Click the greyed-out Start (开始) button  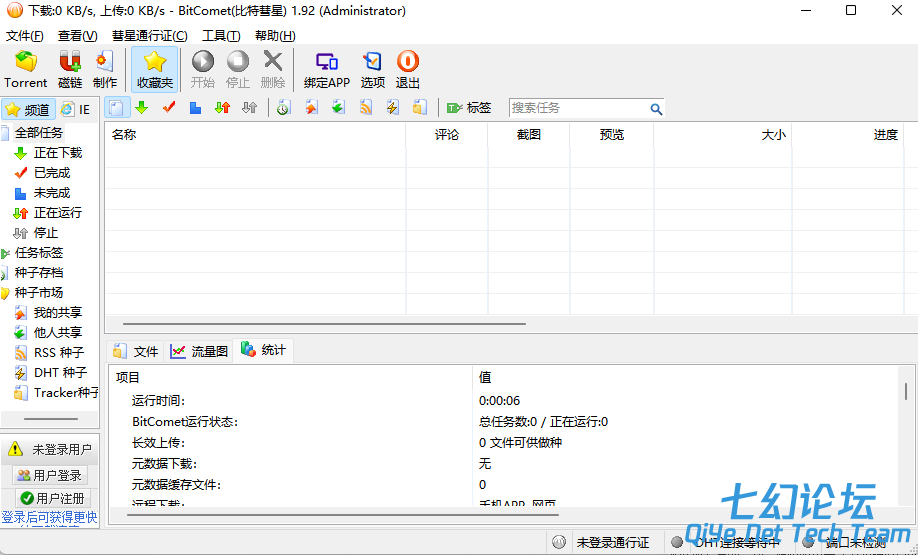click(x=203, y=70)
